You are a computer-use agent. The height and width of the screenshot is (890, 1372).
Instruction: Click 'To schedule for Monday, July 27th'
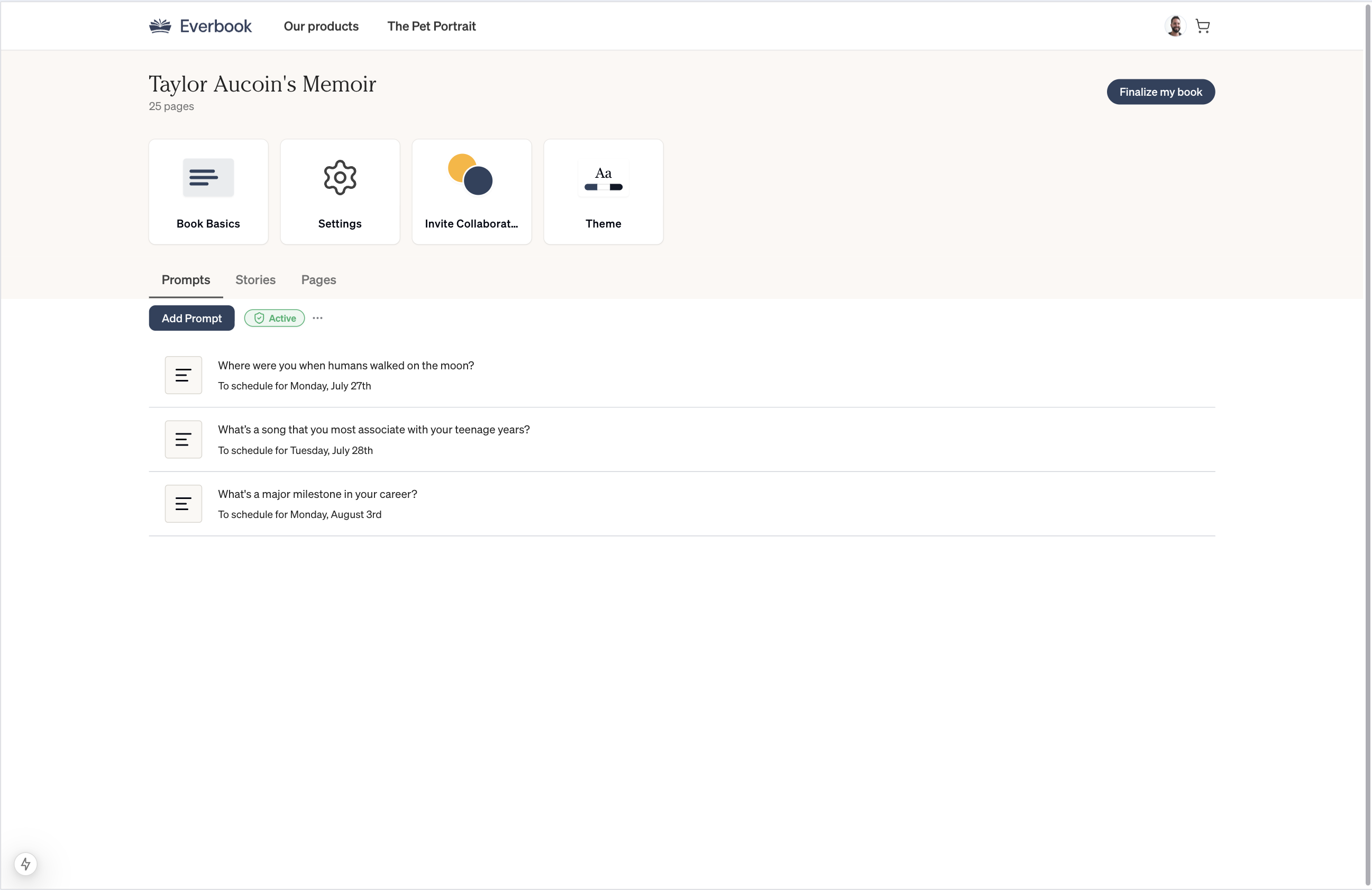click(295, 386)
